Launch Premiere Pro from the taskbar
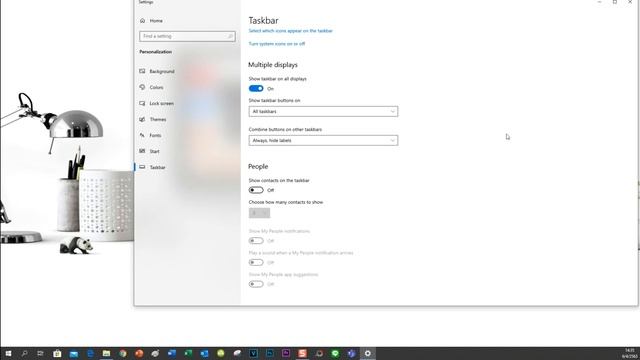 [x=286, y=353]
